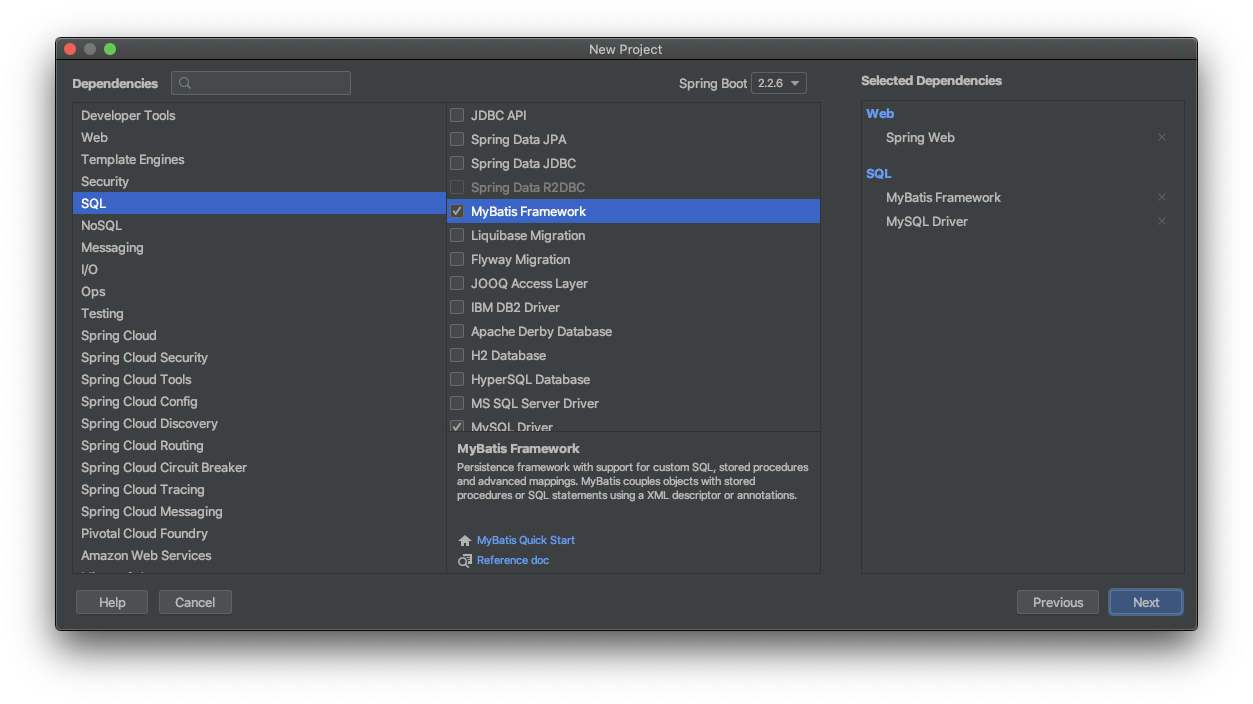Screen dimensions: 1253x704
Task: Select the Spring Cloud Config category
Action: (x=259, y=402)
